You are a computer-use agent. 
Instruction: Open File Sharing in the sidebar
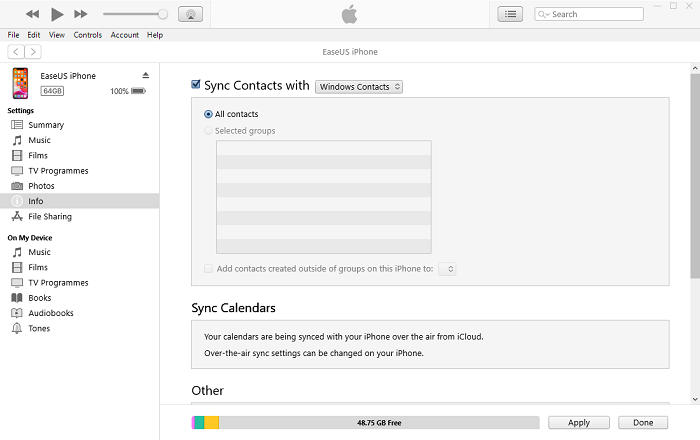pyautogui.click(x=49, y=216)
